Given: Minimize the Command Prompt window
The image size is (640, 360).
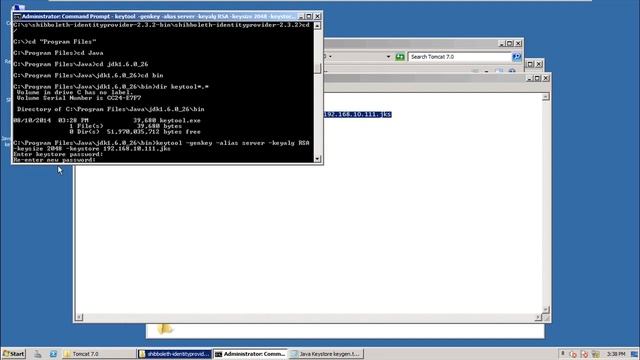Looking at the screenshot, I should (x=301, y=16).
